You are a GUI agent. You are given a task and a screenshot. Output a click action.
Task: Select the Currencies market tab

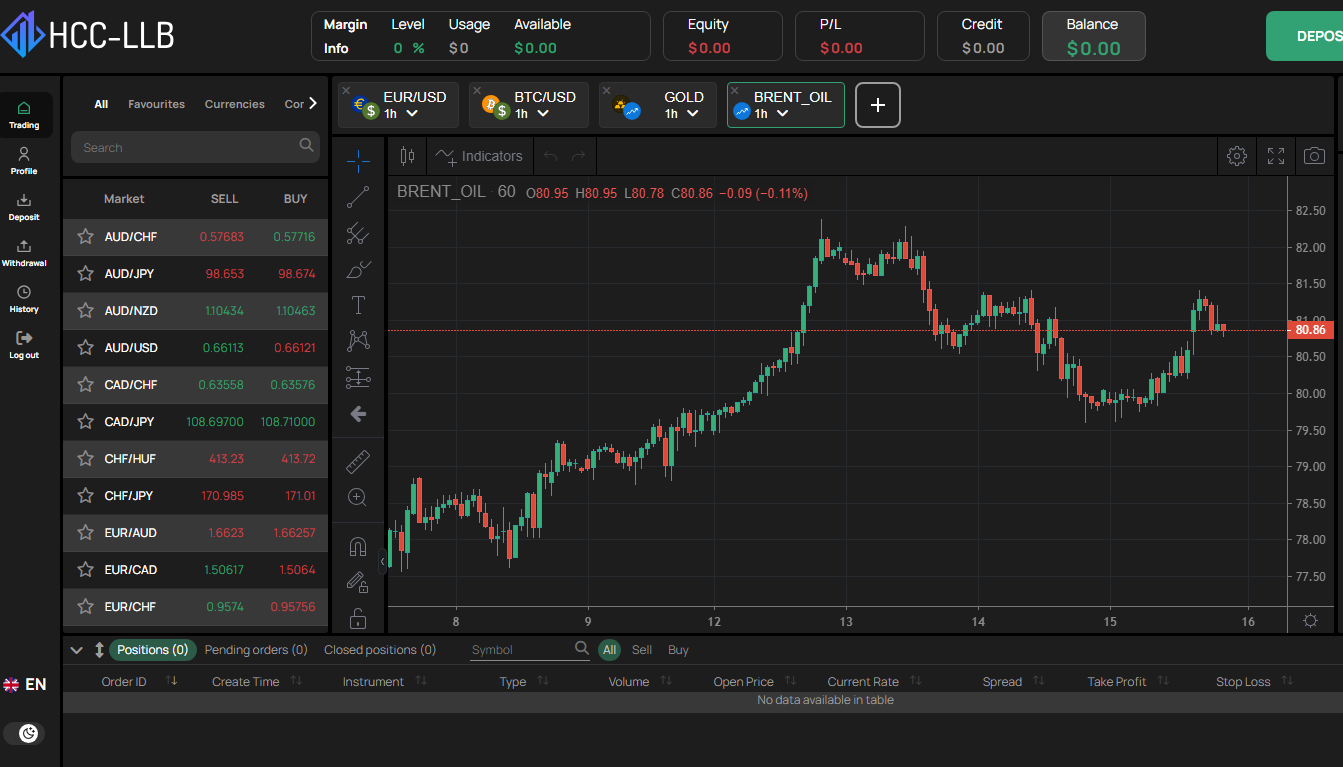click(x=235, y=104)
